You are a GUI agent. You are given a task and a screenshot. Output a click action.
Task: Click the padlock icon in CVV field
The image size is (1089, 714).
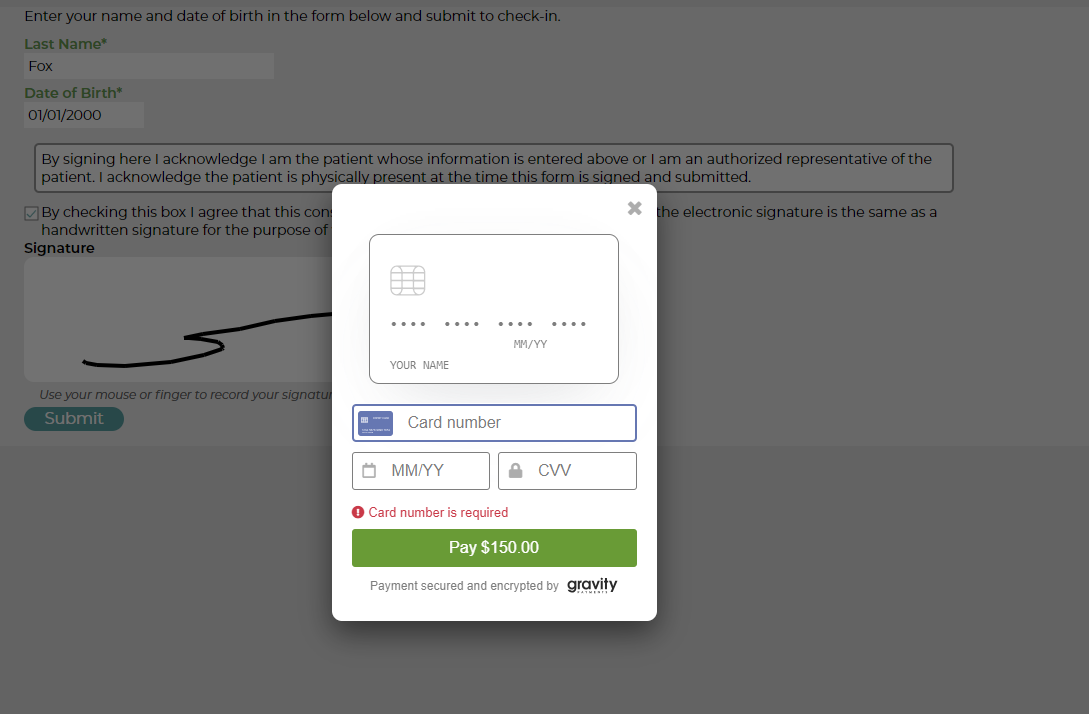click(515, 471)
